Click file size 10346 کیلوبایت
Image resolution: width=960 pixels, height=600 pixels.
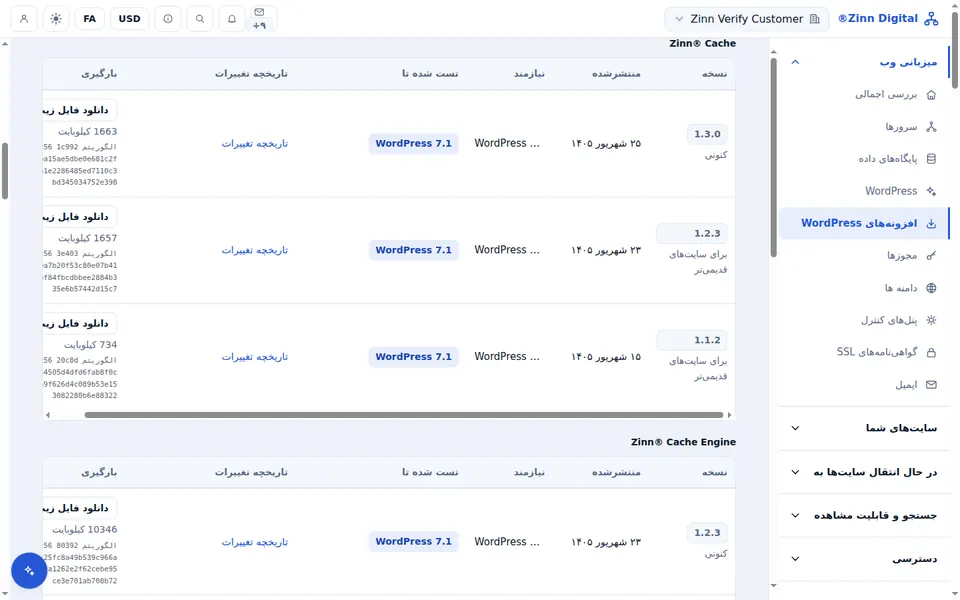(x=84, y=530)
